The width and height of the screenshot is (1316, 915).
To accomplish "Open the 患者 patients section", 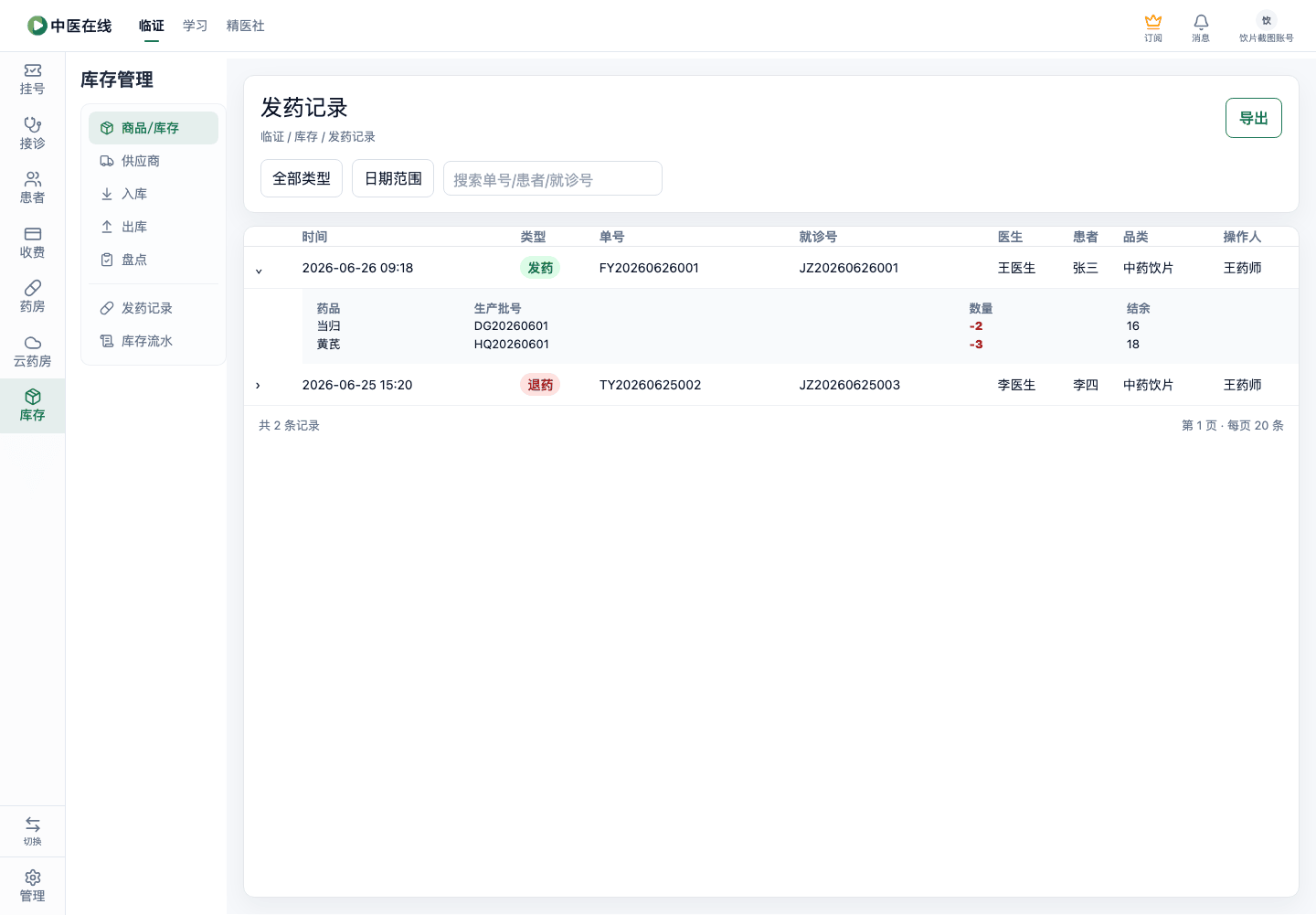I will coord(32,188).
